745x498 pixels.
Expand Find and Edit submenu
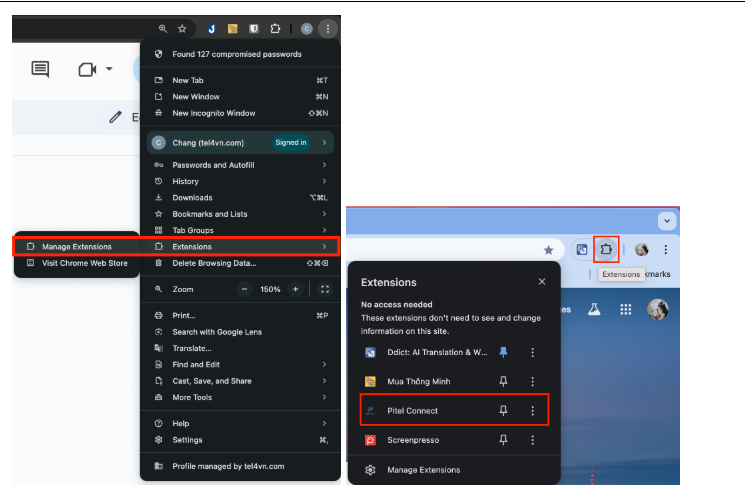[x=240, y=364]
